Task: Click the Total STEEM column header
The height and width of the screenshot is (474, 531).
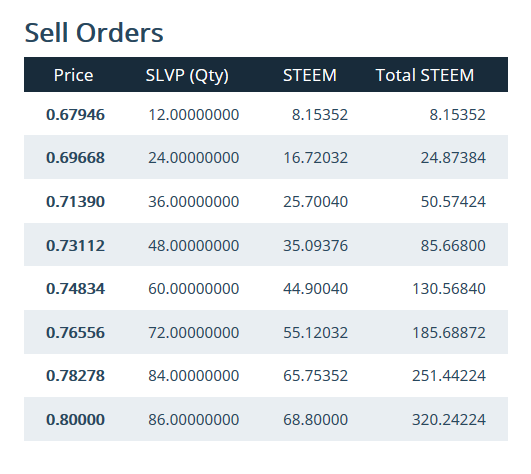Action: 425,75
